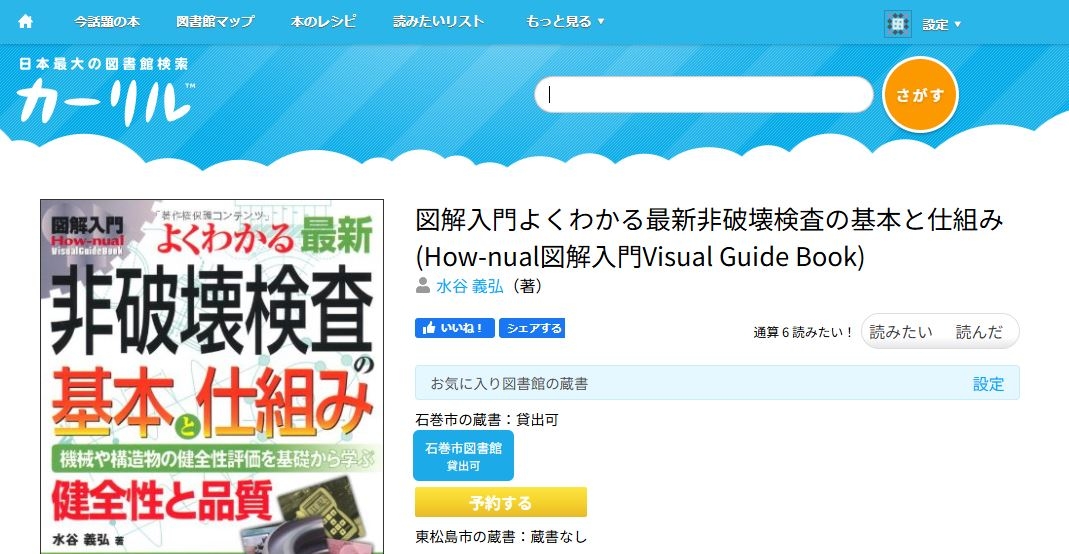Open the 読みたいリスト page
The height and width of the screenshot is (554, 1069).
click(x=439, y=22)
